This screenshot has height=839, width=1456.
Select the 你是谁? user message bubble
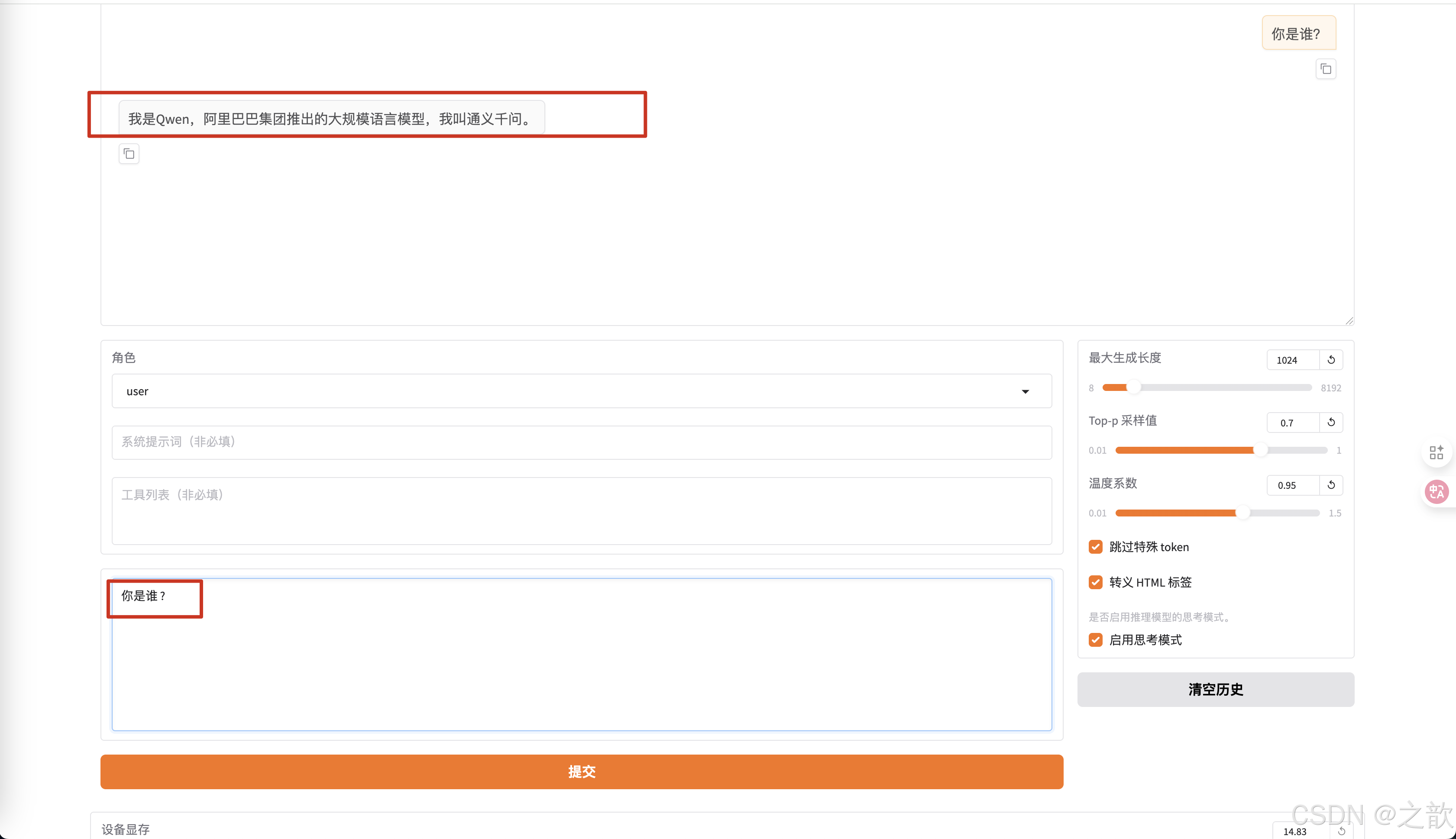tap(1299, 33)
